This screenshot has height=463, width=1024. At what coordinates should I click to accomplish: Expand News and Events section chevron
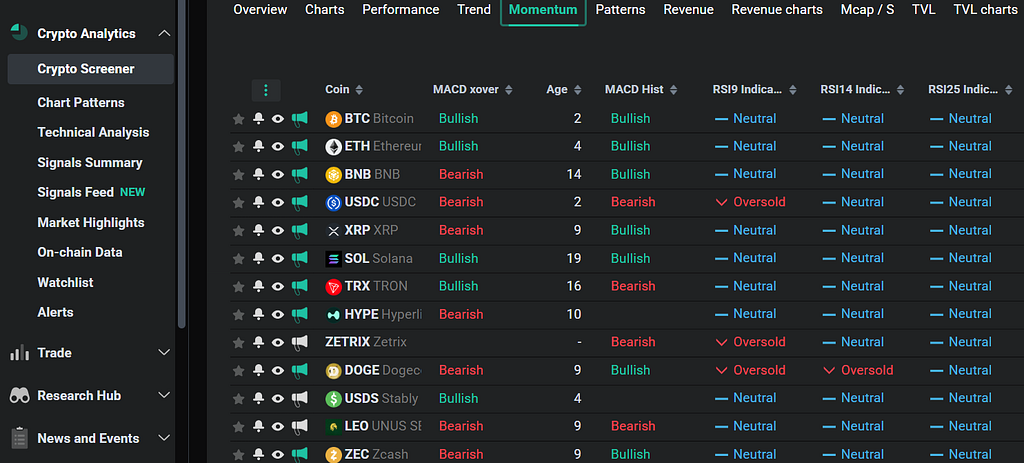pyautogui.click(x=165, y=438)
